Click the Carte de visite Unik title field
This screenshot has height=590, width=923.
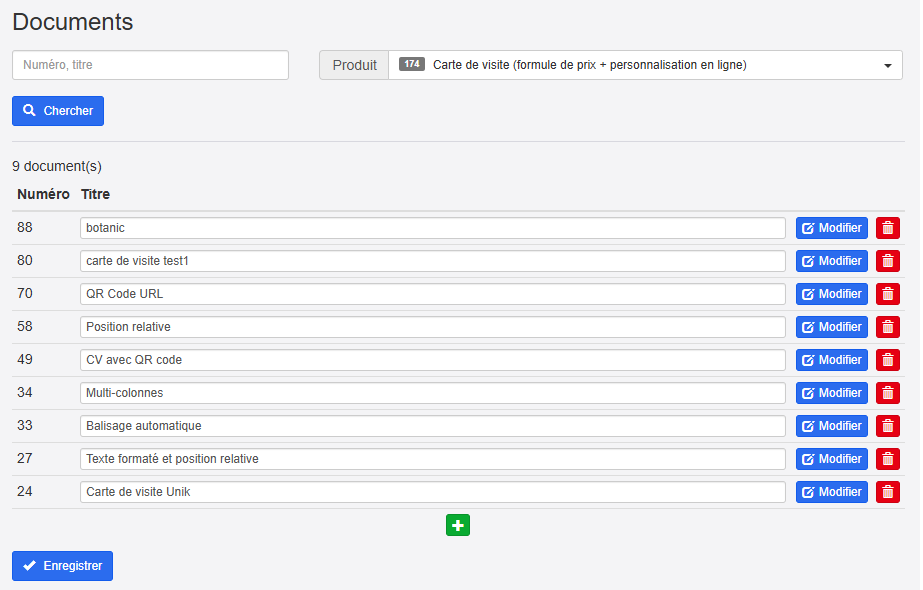pyautogui.click(x=432, y=492)
